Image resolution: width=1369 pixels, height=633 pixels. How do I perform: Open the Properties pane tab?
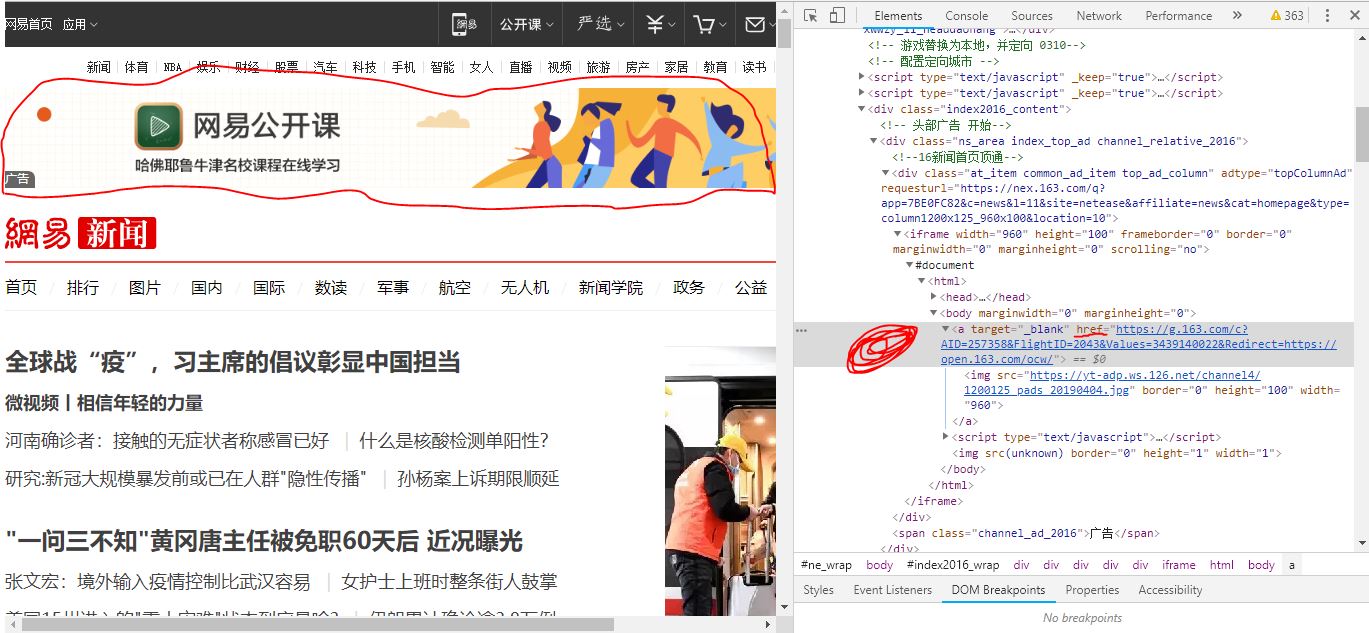pos(1092,590)
